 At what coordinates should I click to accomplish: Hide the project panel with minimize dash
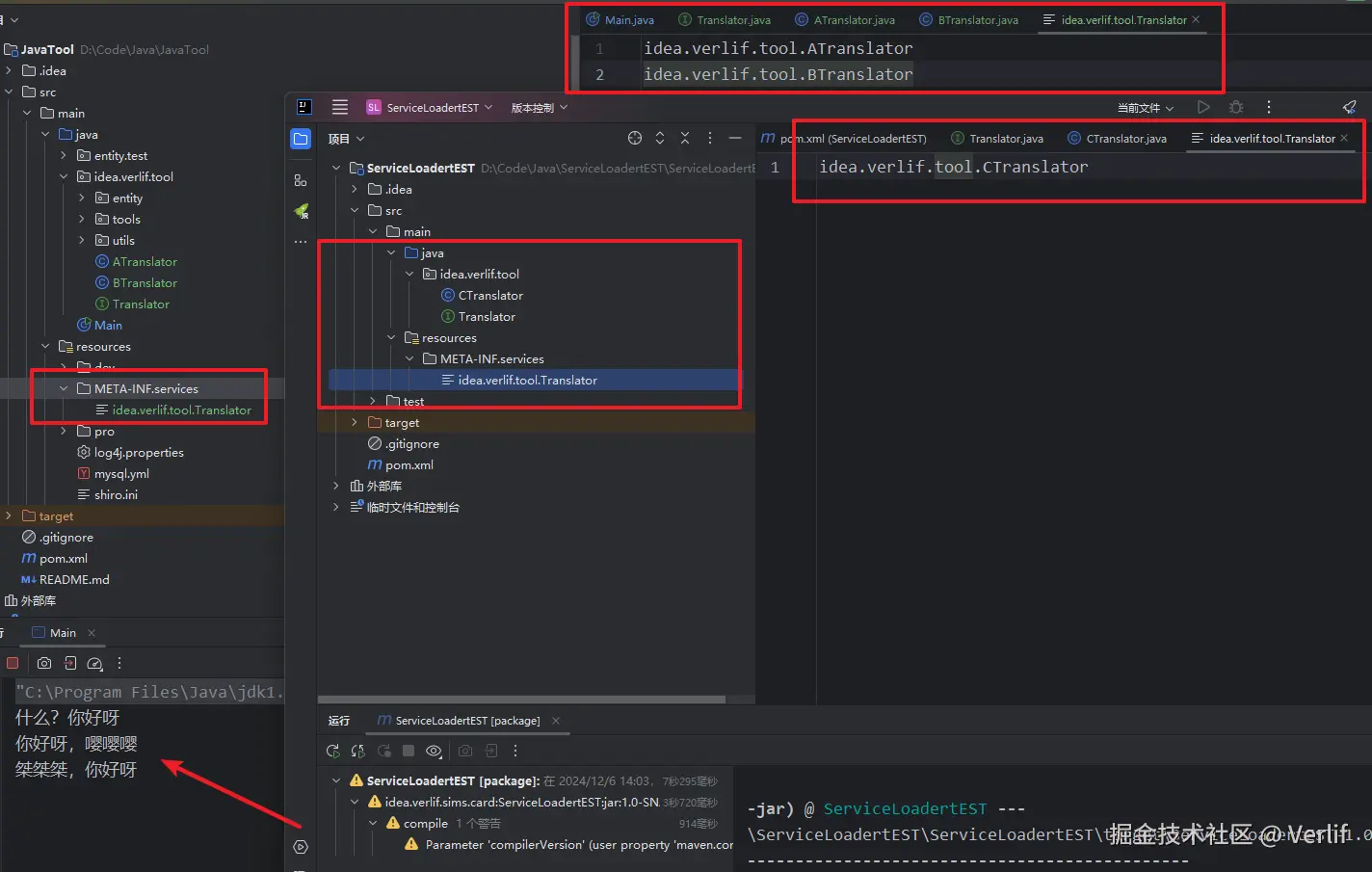pyautogui.click(x=735, y=138)
